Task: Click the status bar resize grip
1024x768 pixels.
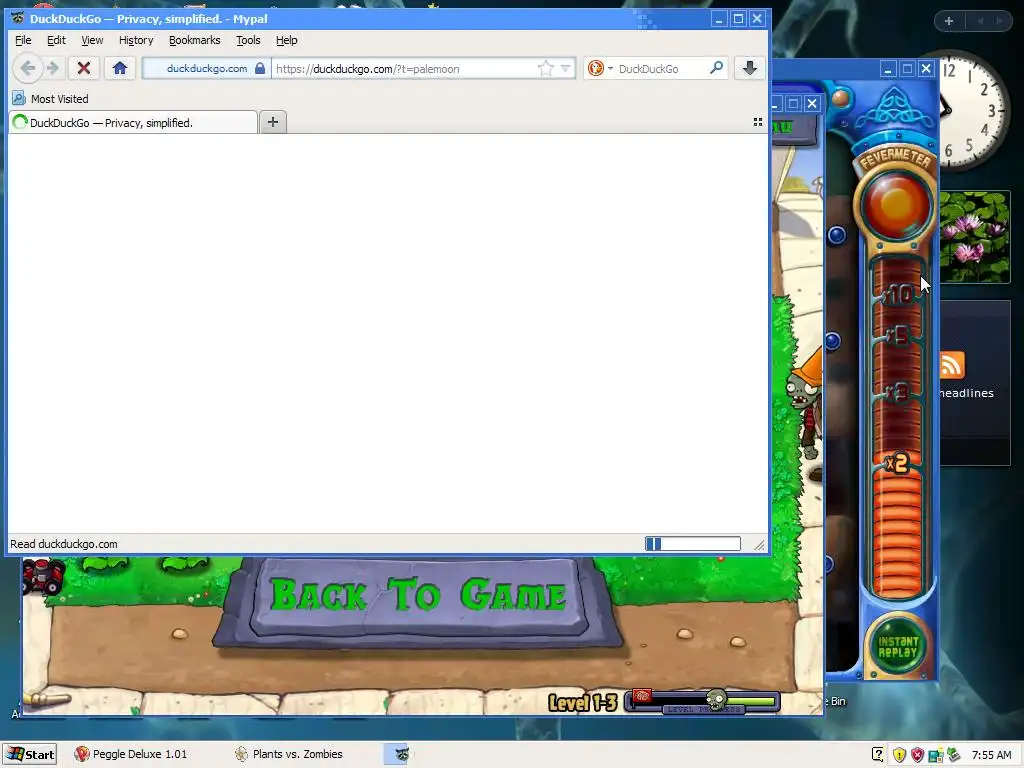Action: (x=759, y=545)
